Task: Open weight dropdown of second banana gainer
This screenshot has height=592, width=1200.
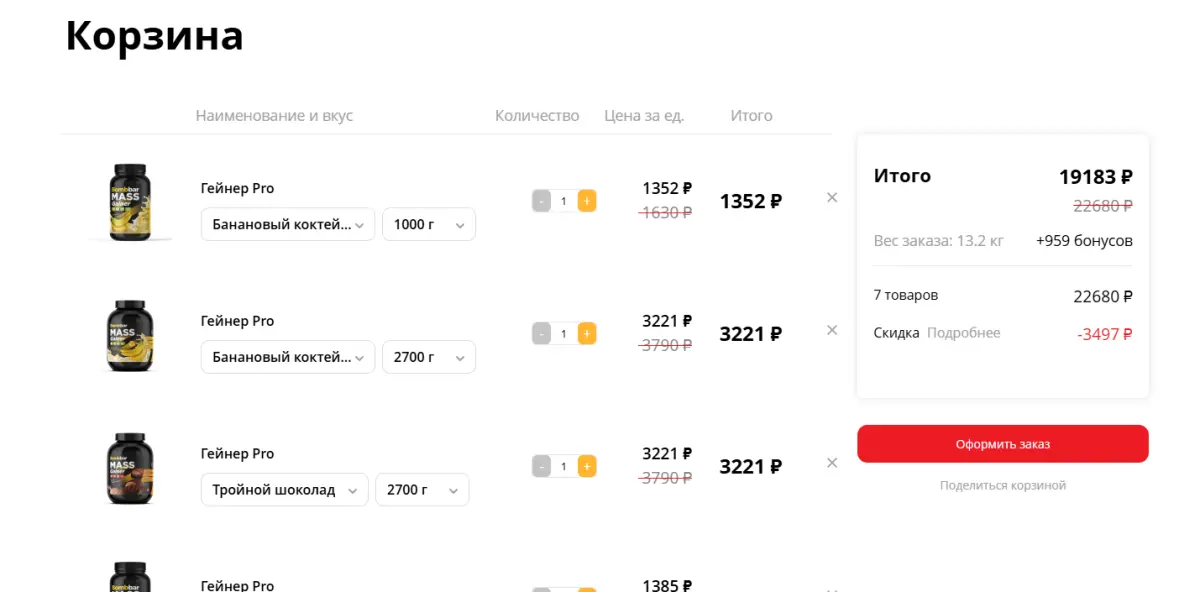Action: click(429, 357)
